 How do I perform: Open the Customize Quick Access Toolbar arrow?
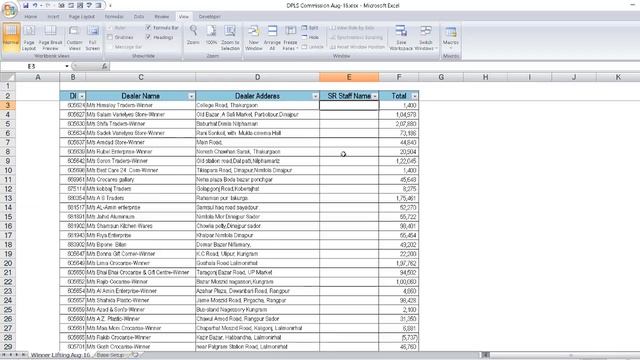(x=110, y=6)
